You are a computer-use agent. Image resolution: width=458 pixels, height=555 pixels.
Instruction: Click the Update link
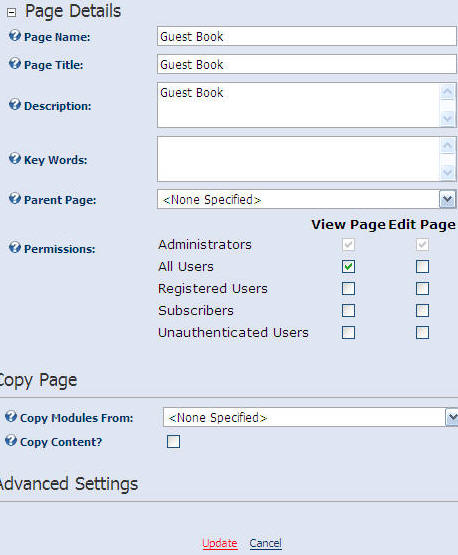220,543
